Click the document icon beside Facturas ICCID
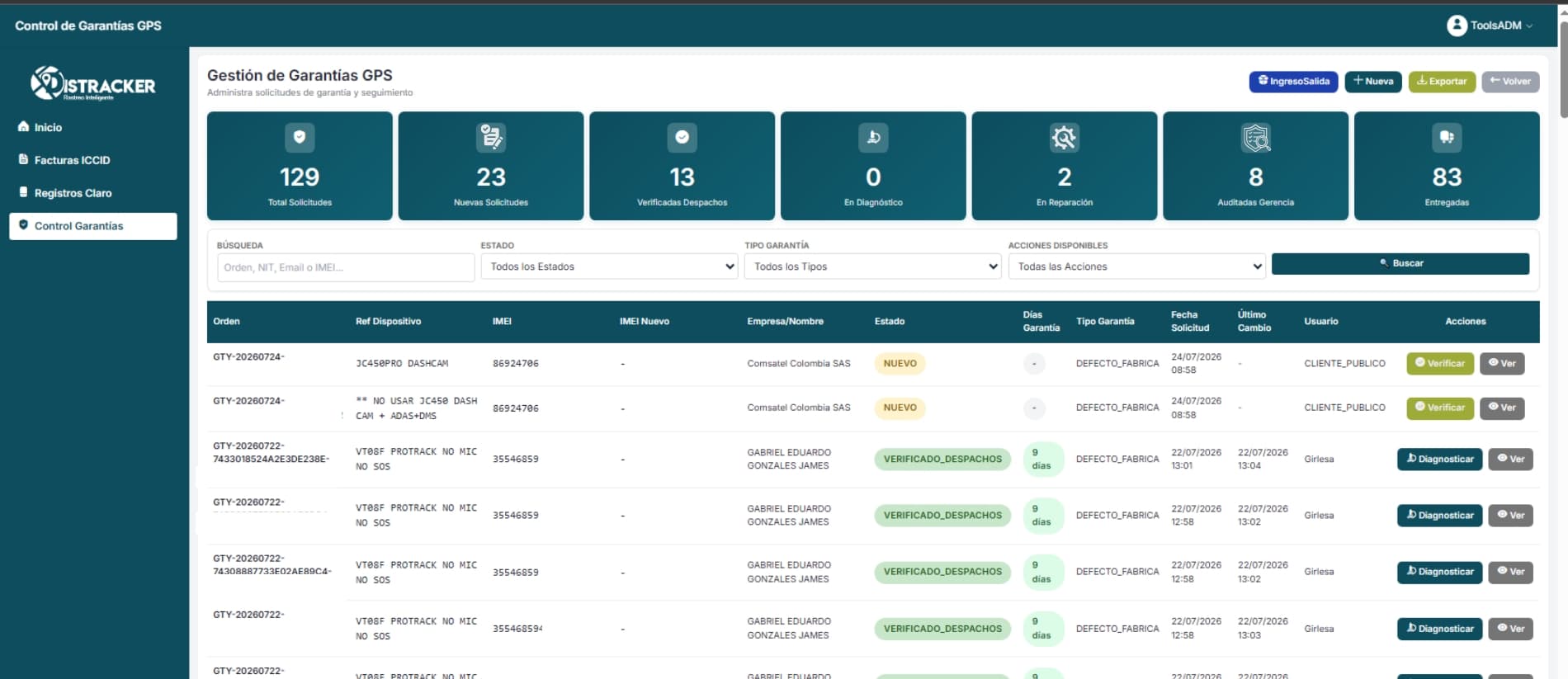The height and width of the screenshot is (679, 1568). pyautogui.click(x=23, y=159)
